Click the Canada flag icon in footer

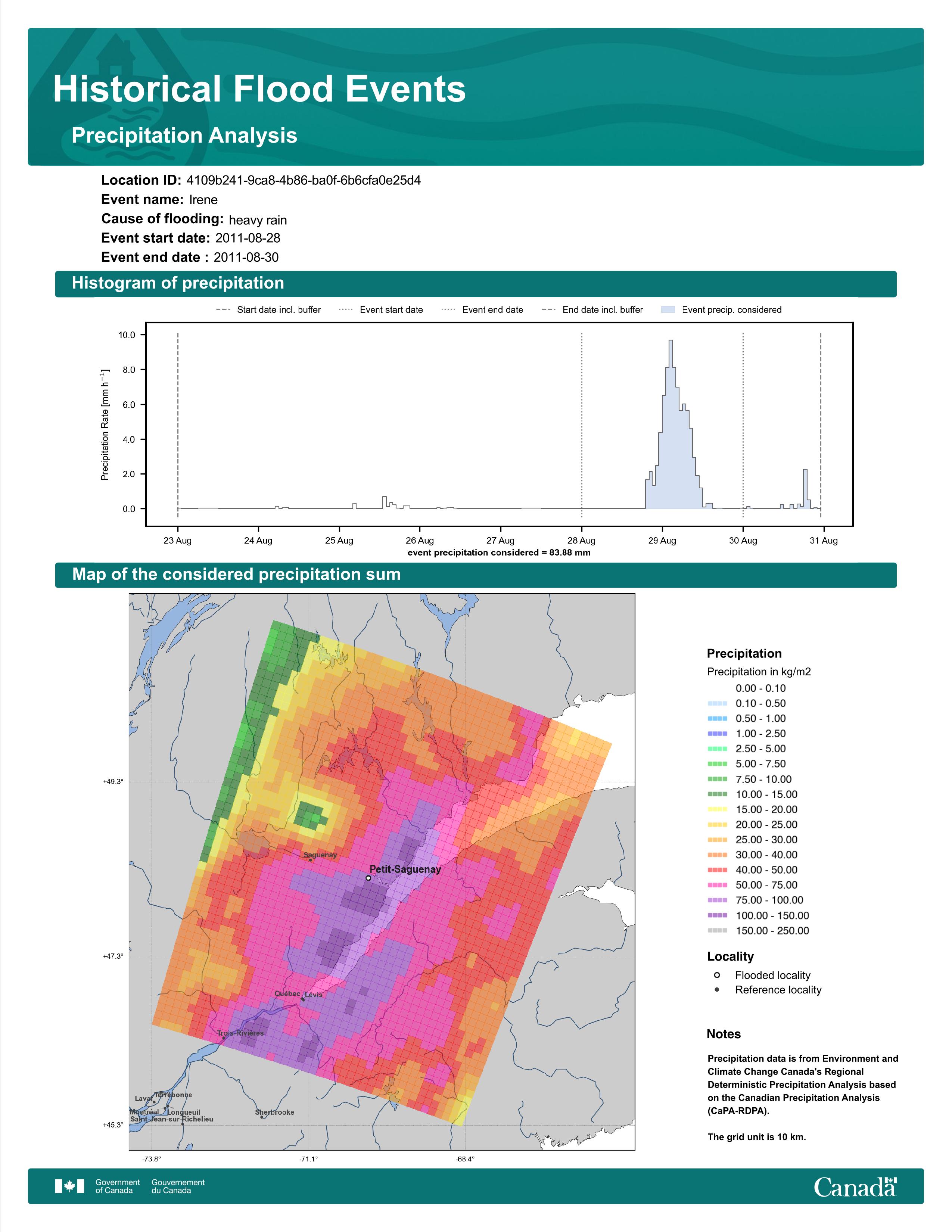pyautogui.click(x=69, y=1186)
